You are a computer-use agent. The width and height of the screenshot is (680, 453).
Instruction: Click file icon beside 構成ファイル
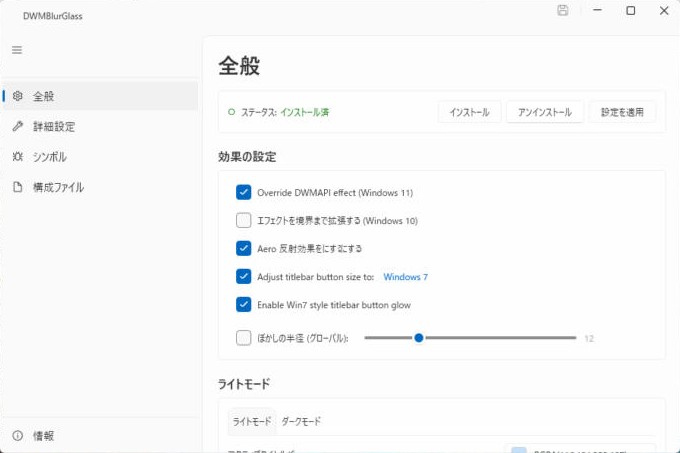pos(18,187)
